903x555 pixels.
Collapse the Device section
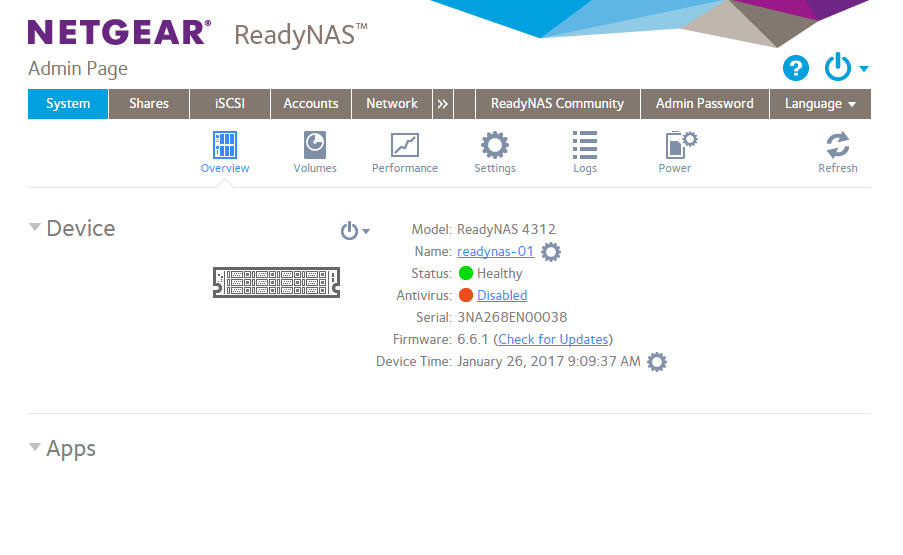coord(35,227)
